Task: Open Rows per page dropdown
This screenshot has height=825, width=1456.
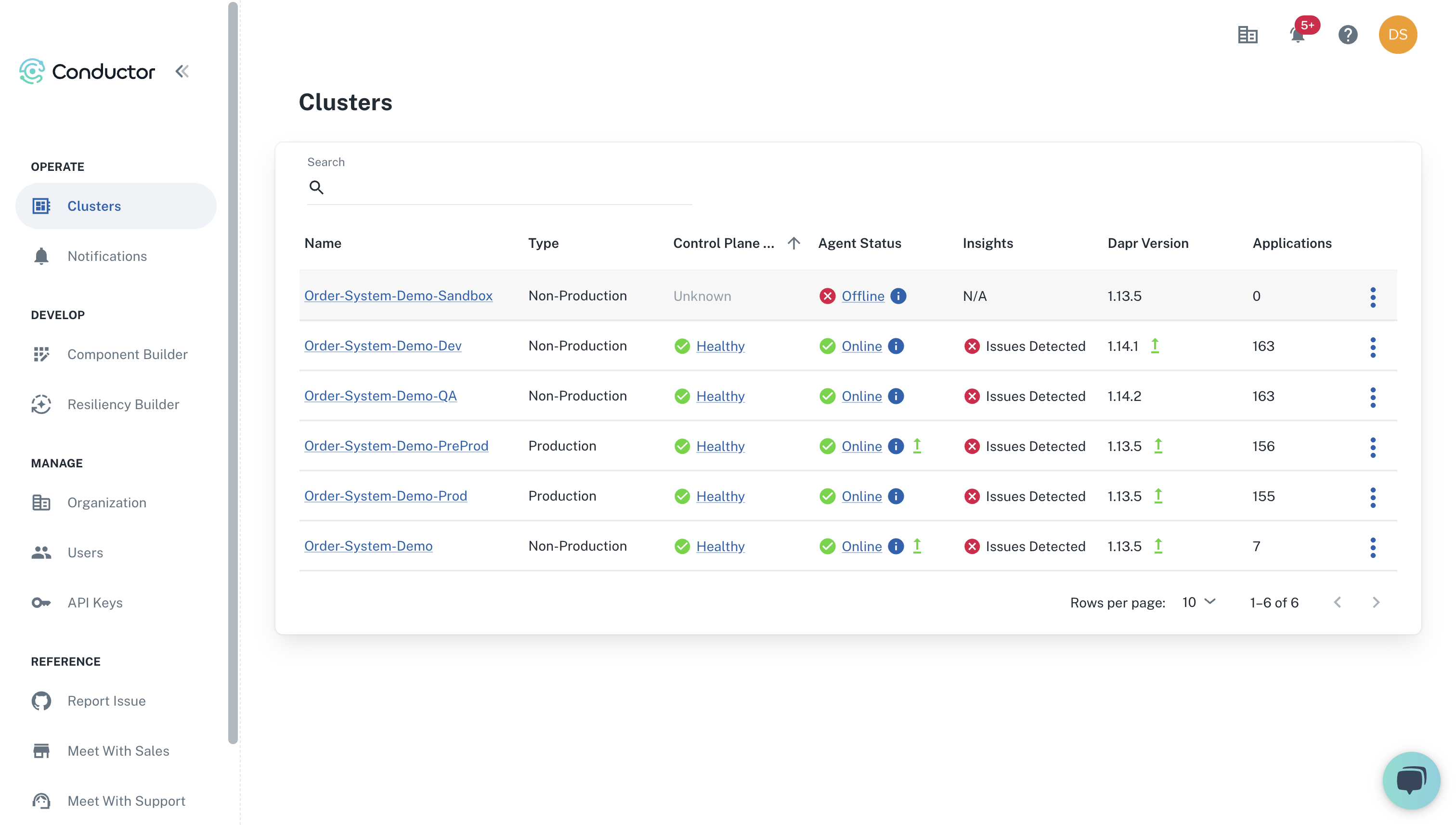Action: coord(1199,602)
